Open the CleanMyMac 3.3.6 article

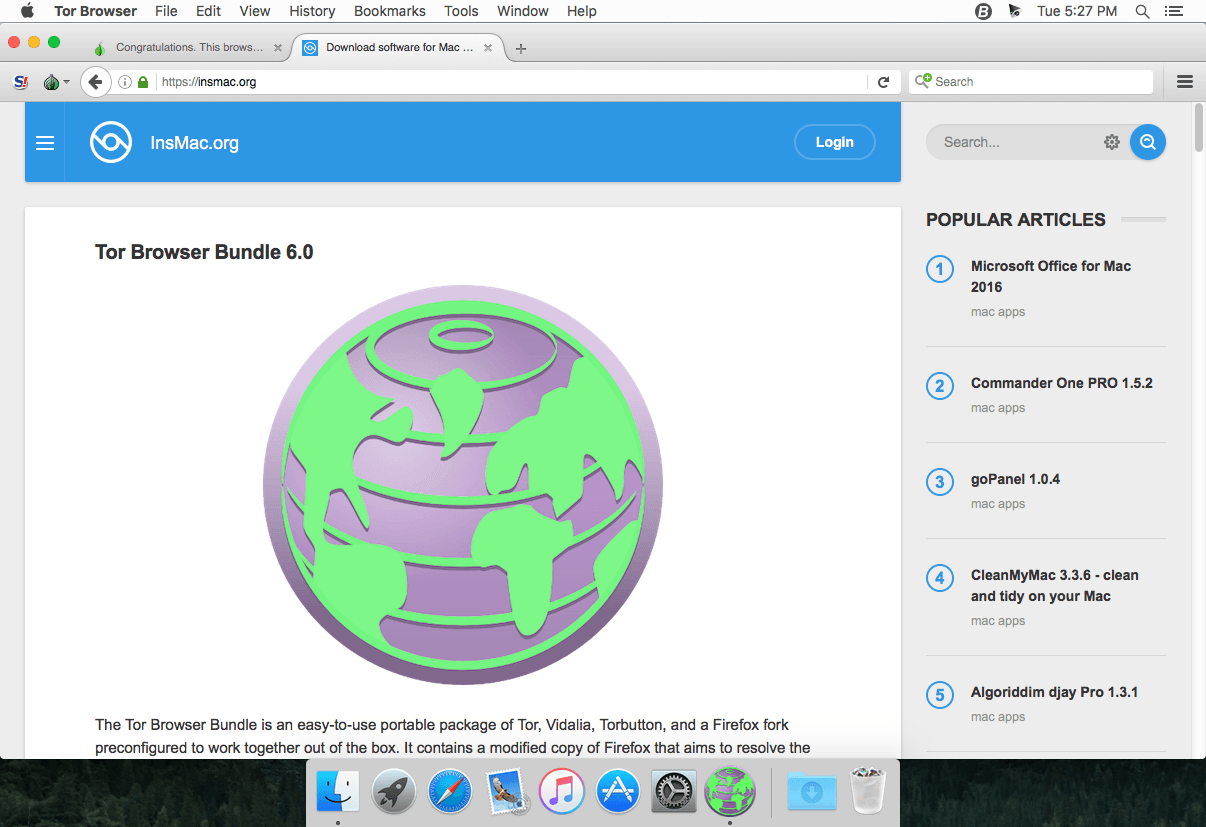coord(1055,585)
